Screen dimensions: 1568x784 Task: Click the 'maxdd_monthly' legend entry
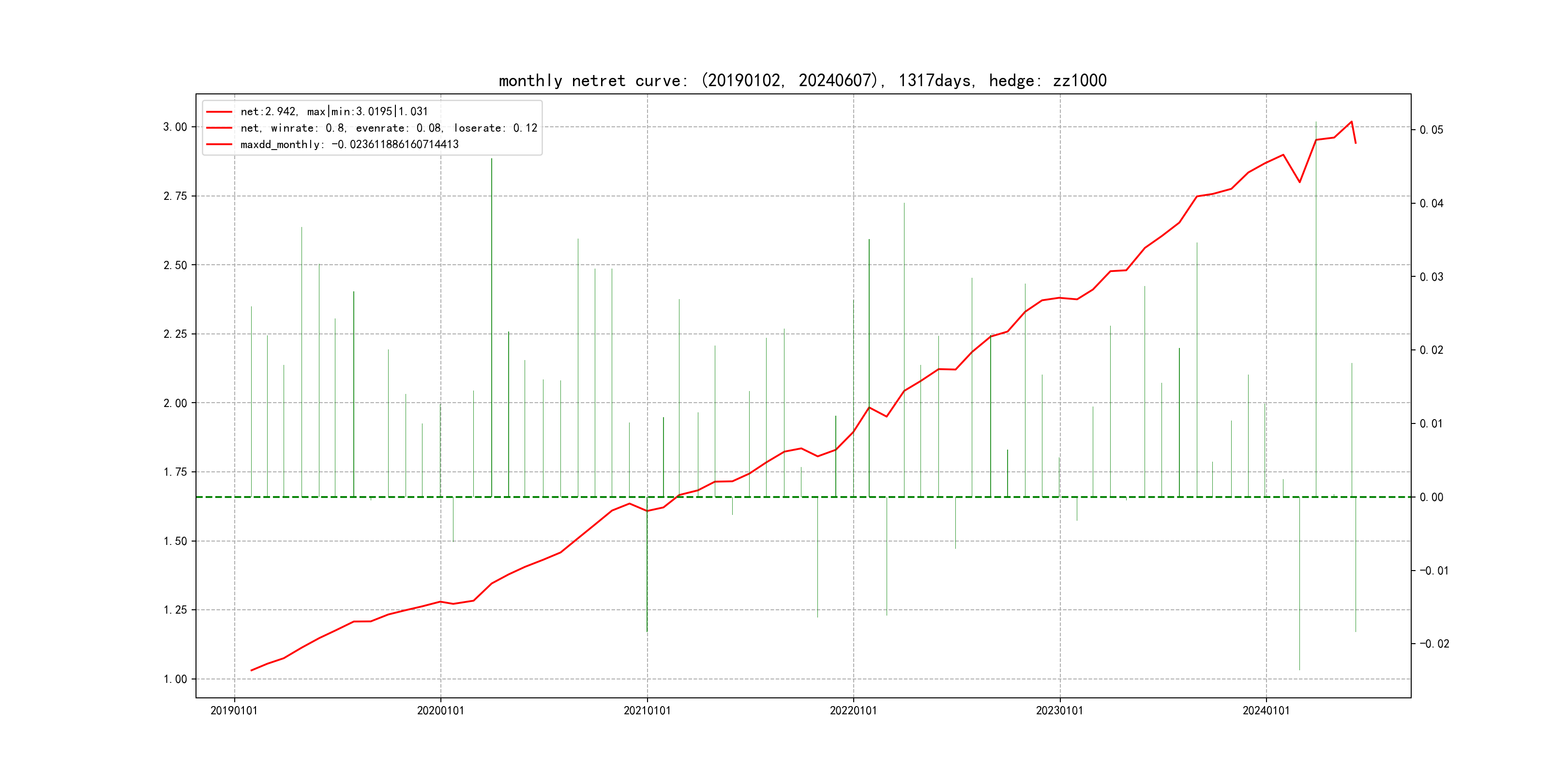[x=349, y=144]
